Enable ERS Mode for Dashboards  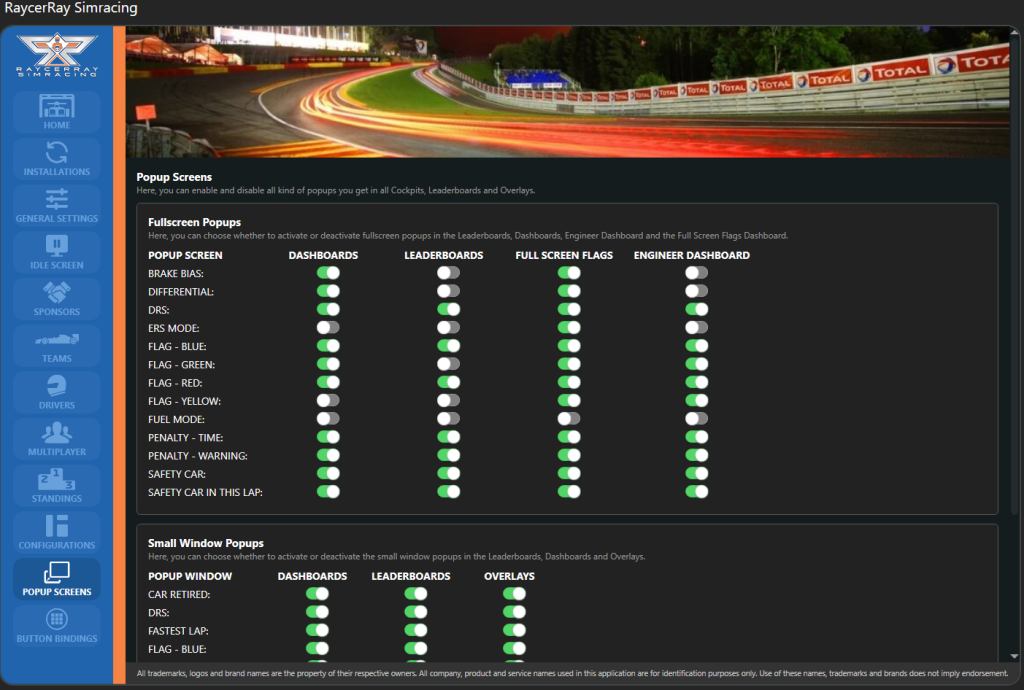(x=328, y=327)
